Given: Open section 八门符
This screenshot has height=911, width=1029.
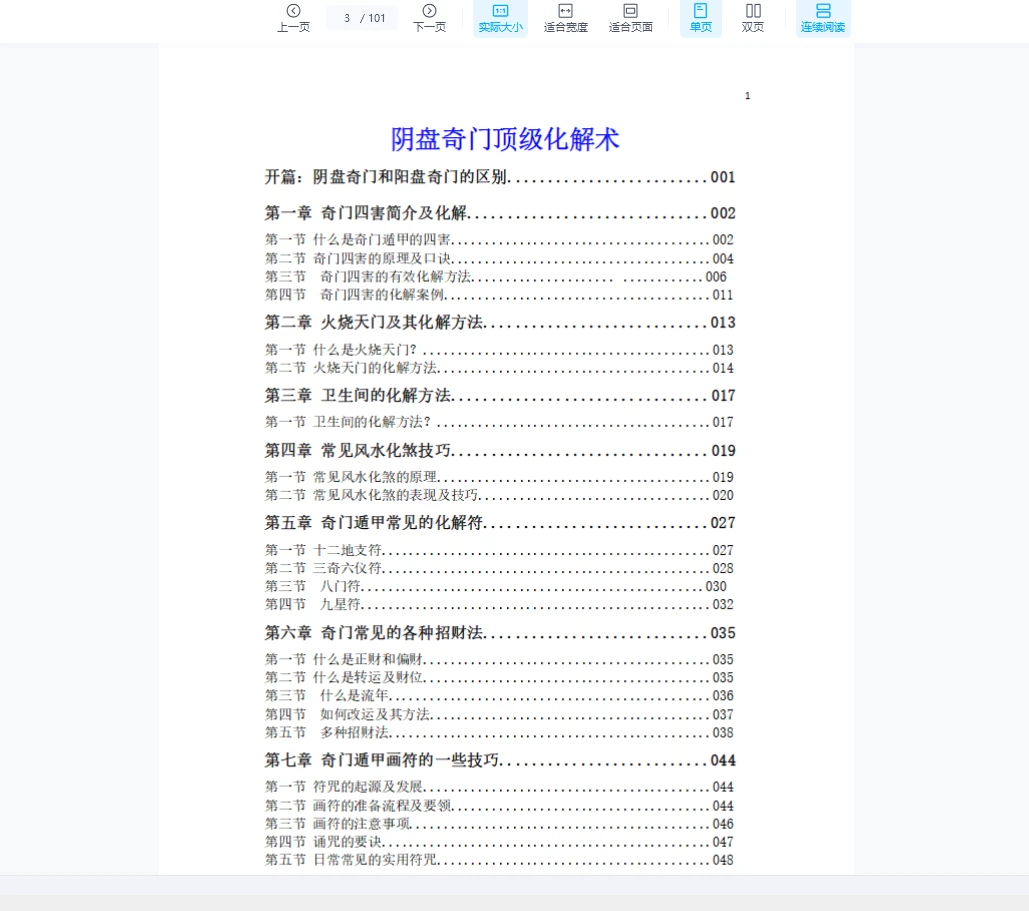Looking at the screenshot, I should (495, 586).
